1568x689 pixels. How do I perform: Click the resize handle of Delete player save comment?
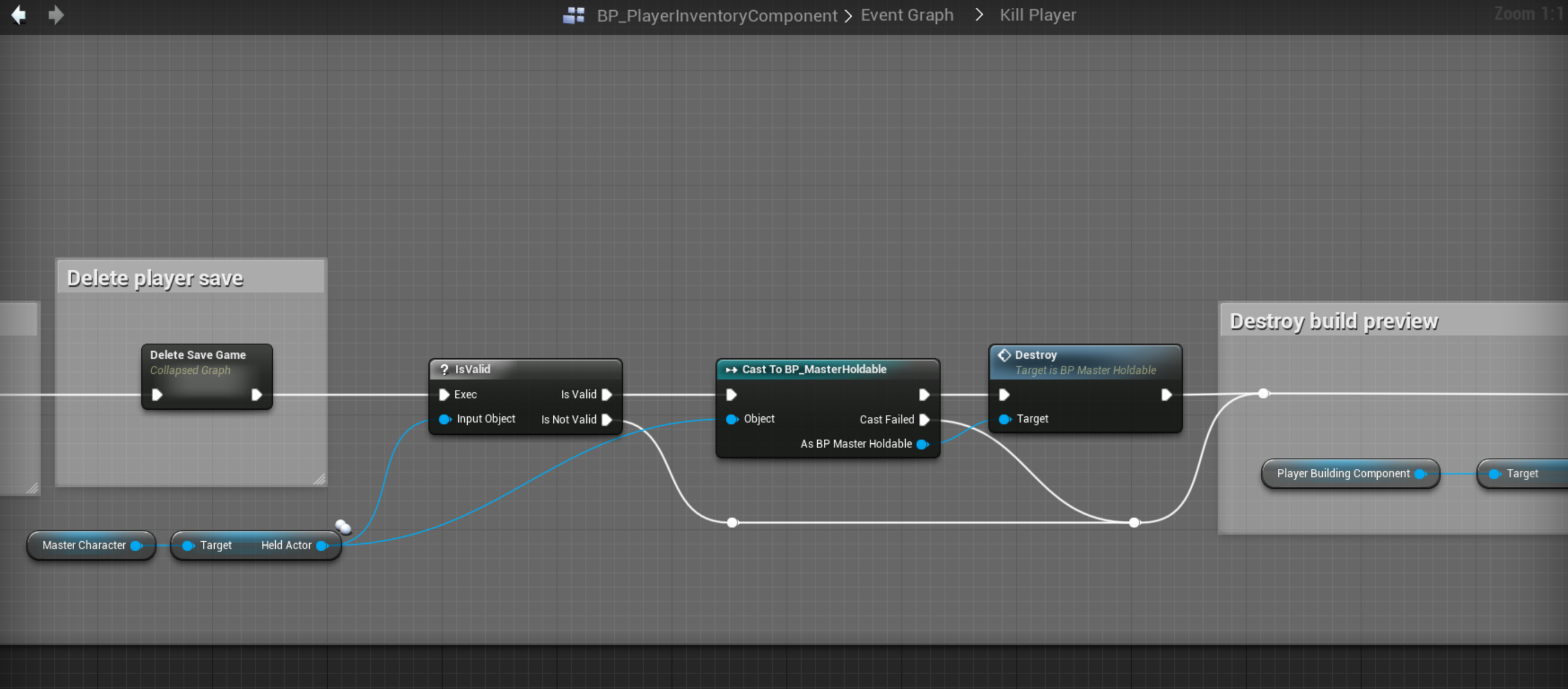[319, 479]
